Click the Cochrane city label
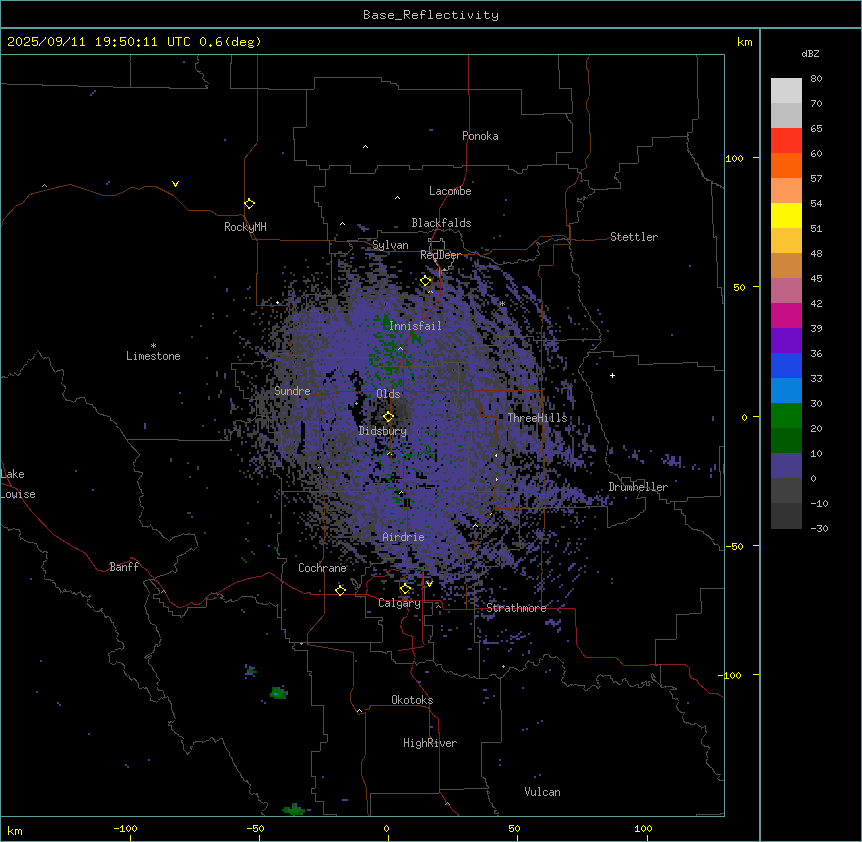Screen dimensions: 862x842 tap(322, 568)
